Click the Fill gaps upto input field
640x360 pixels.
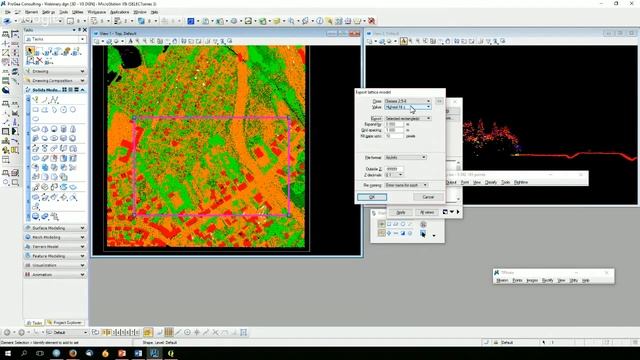(x=394, y=136)
